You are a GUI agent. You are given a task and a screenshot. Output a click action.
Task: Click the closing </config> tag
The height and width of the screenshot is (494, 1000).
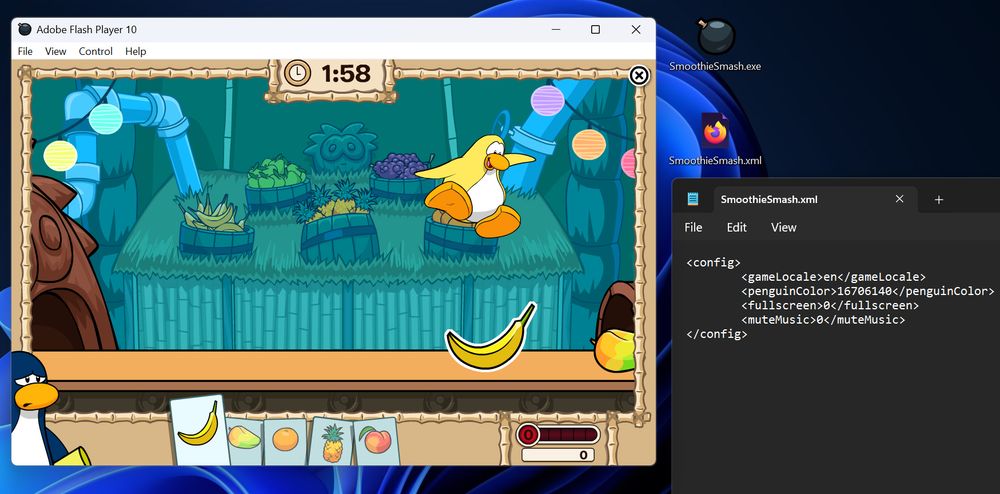[x=717, y=334]
